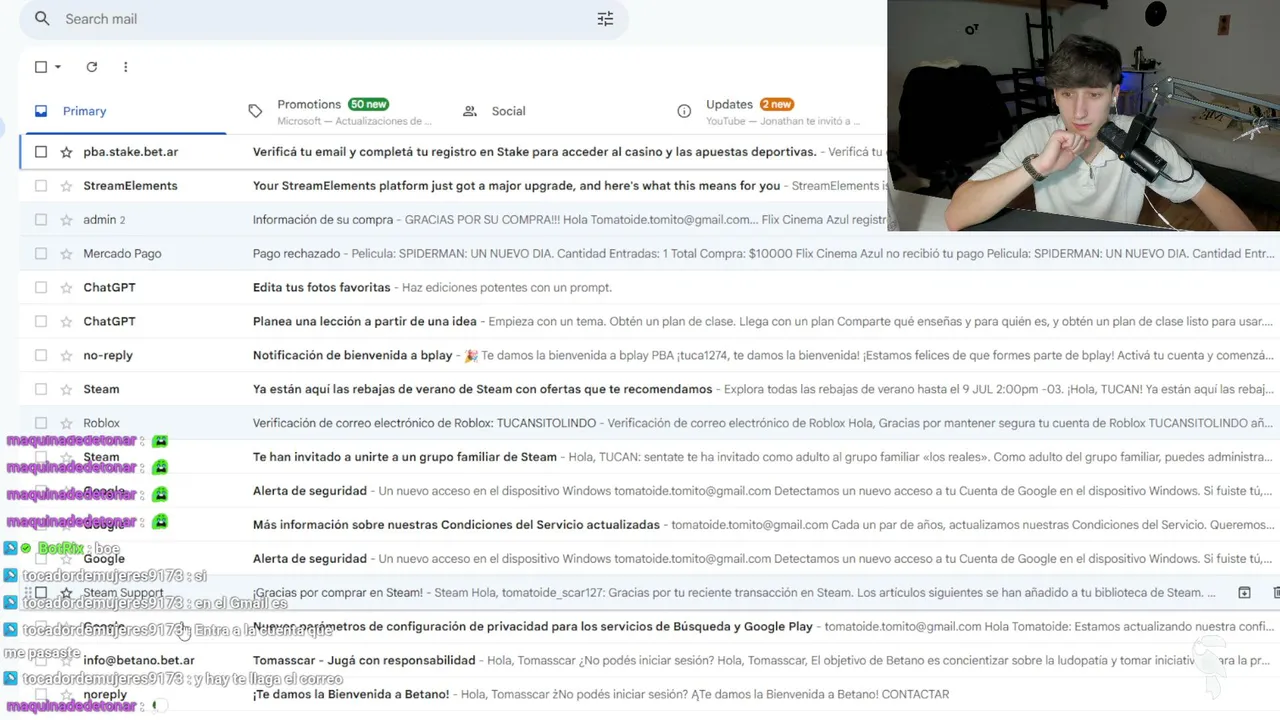Select the admin email checkbox
1280x720 pixels.
click(41, 220)
